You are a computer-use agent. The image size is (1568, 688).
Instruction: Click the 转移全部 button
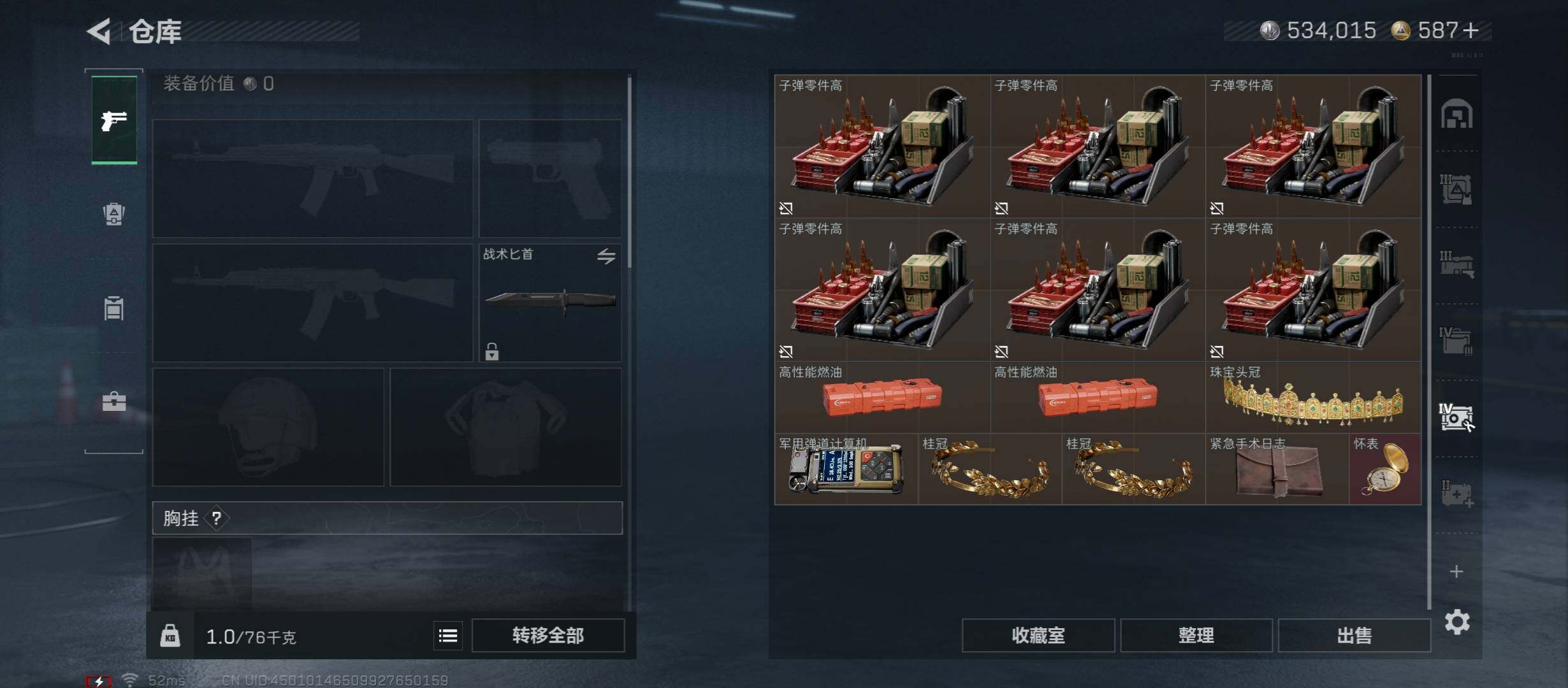click(x=548, y=635)
